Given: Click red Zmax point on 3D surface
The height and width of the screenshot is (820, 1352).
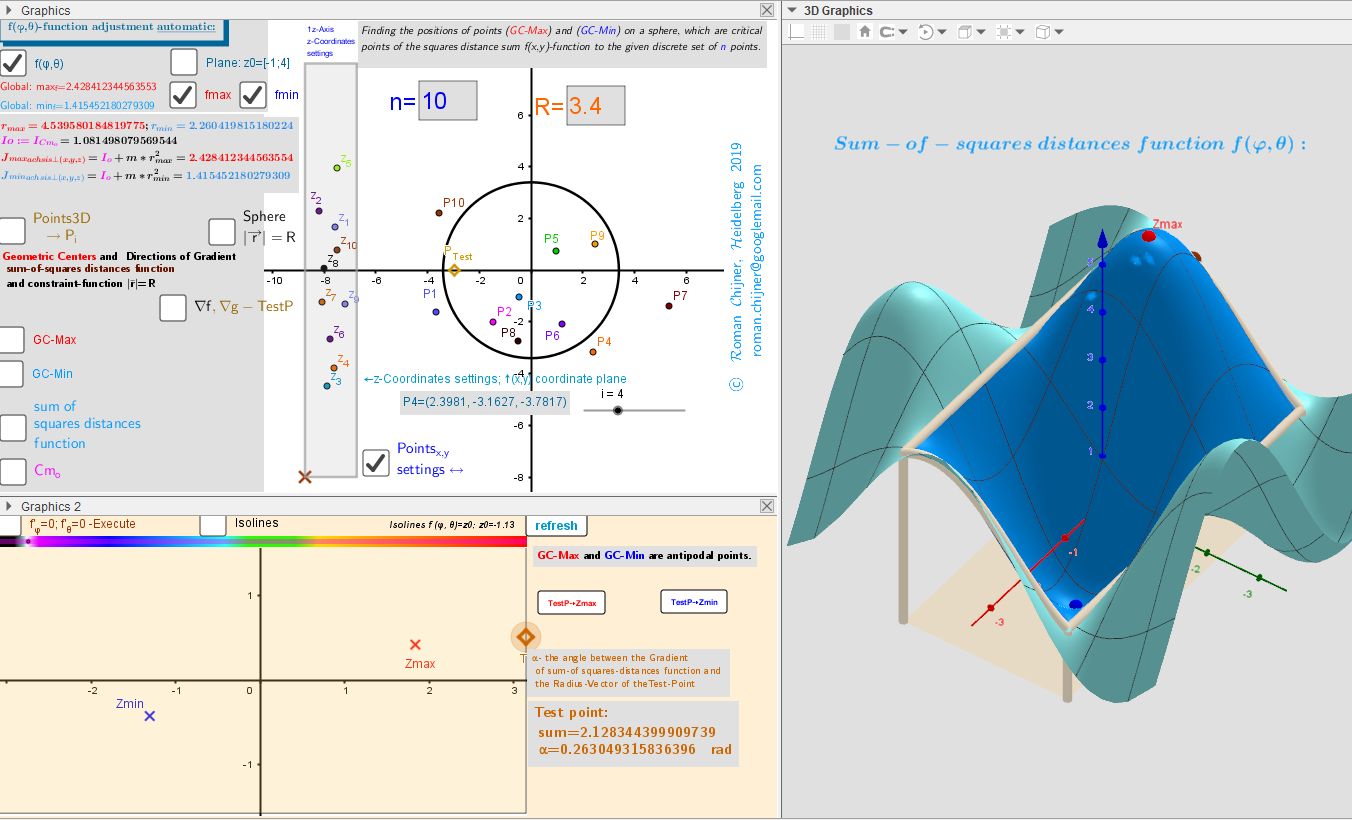Looking at the screenshot, I should pos(1148,236).
